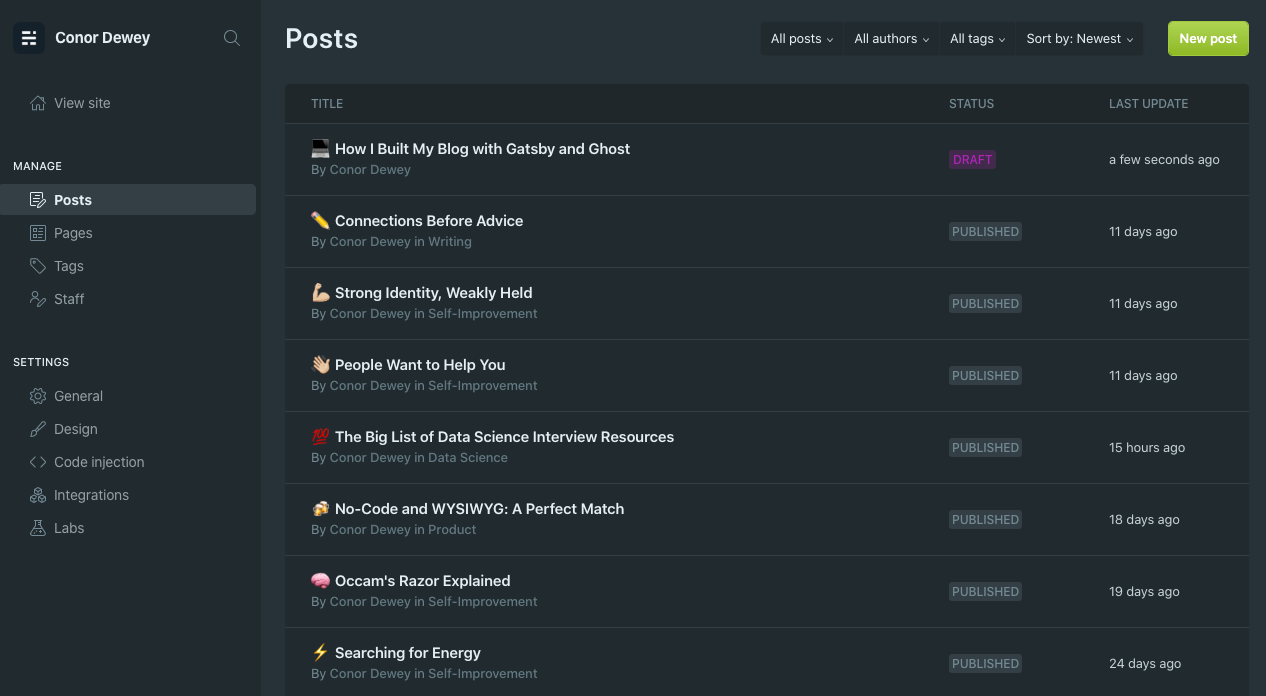Image resolution: width=1266 pixels, height=696 pixels.
Task: Open the All tags filter dropdown
Action: pyautogui.click(x=977, y=39)
